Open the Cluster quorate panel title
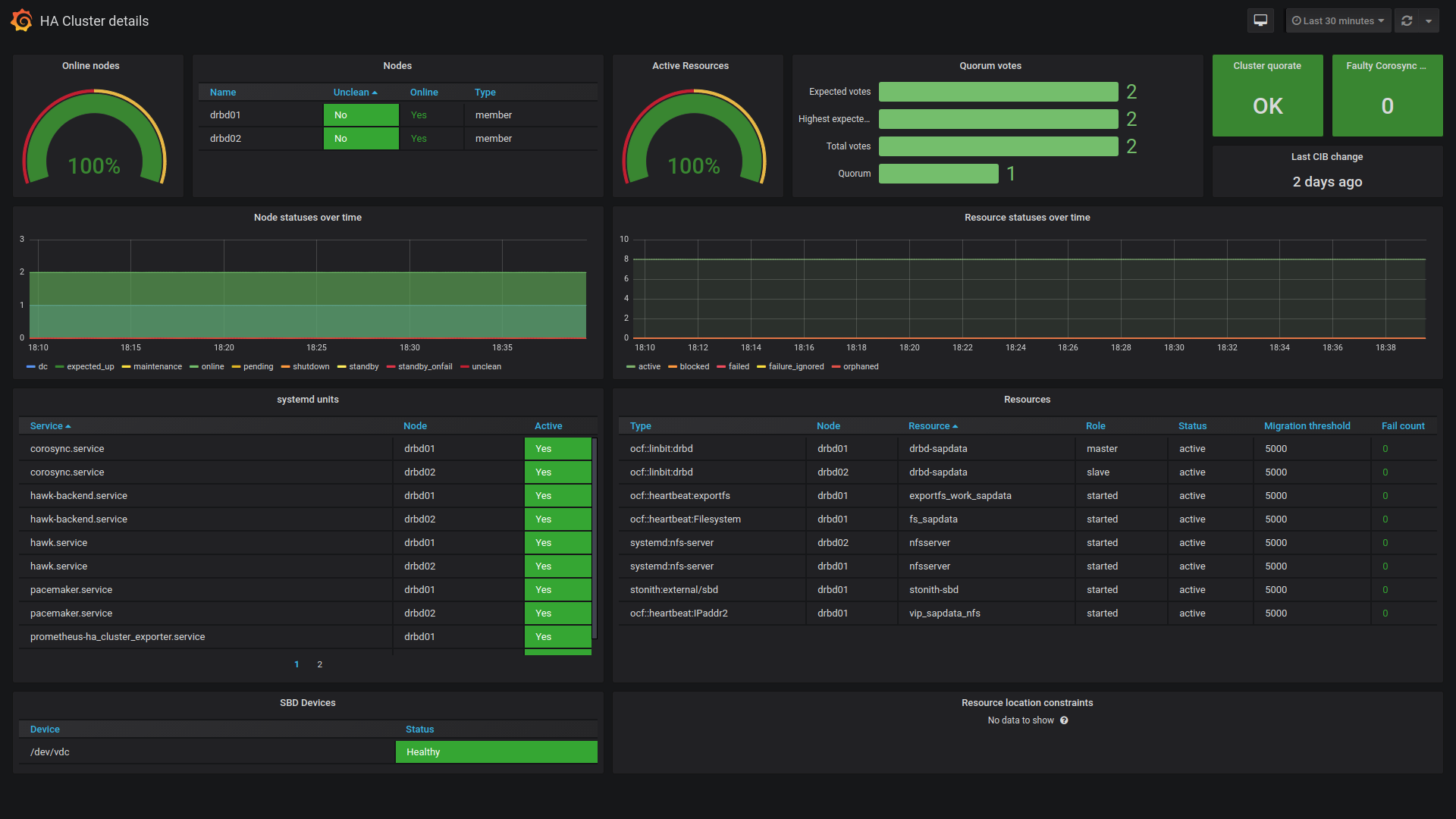This screenshot has width=1456, height=819. [1266, 66]
